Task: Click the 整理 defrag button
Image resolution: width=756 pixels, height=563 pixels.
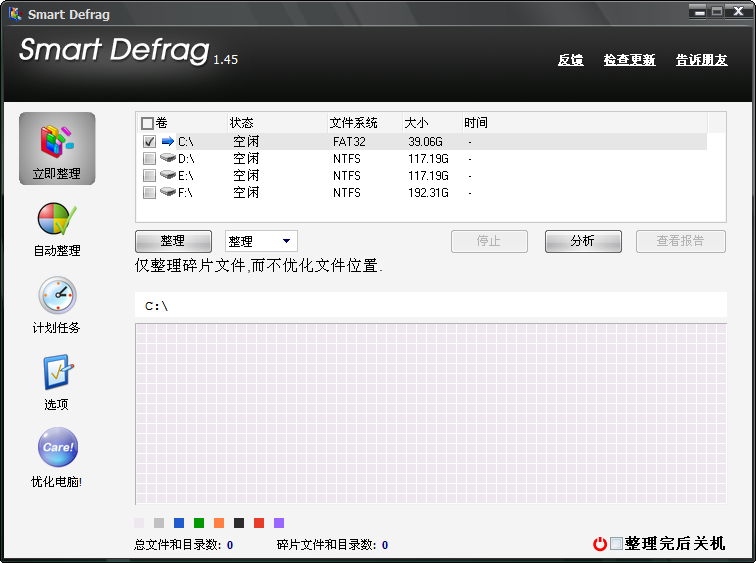Action: click(x=173, y=241)
